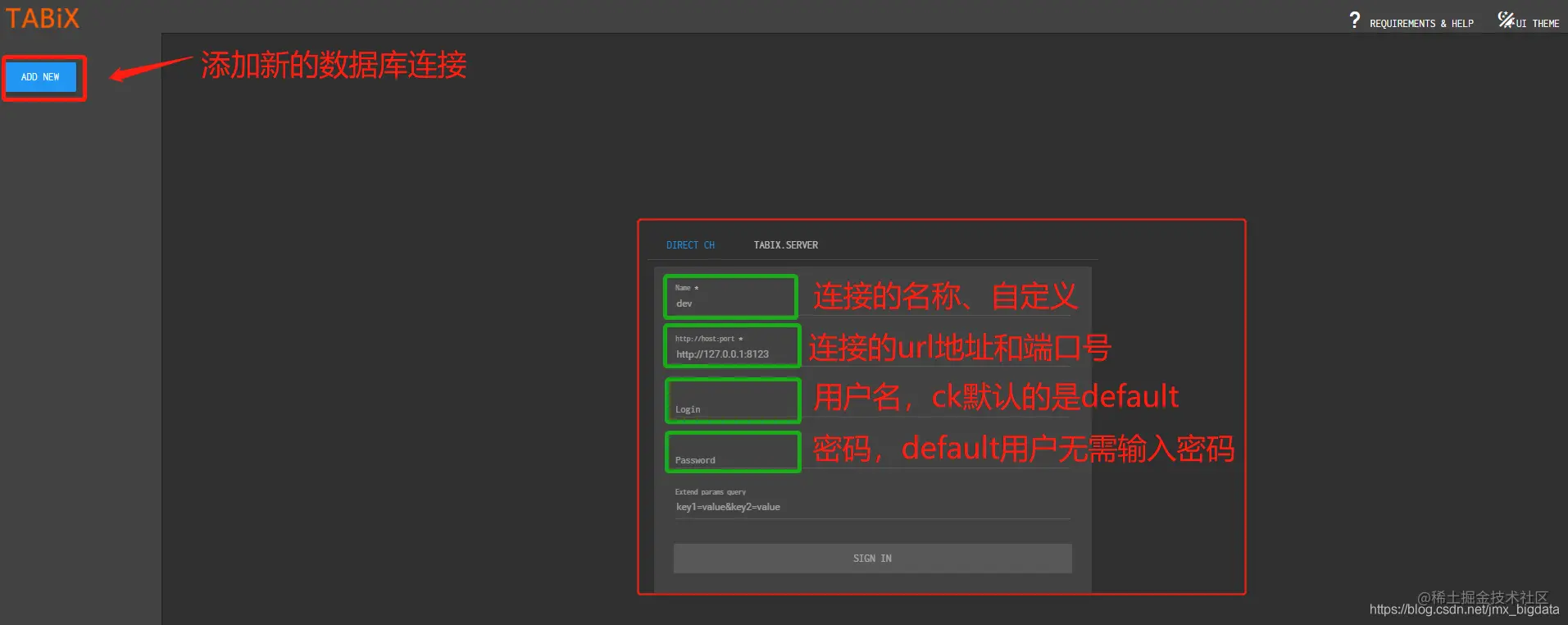
Task: Click the TABiX logo
Action: coord(43,18)
